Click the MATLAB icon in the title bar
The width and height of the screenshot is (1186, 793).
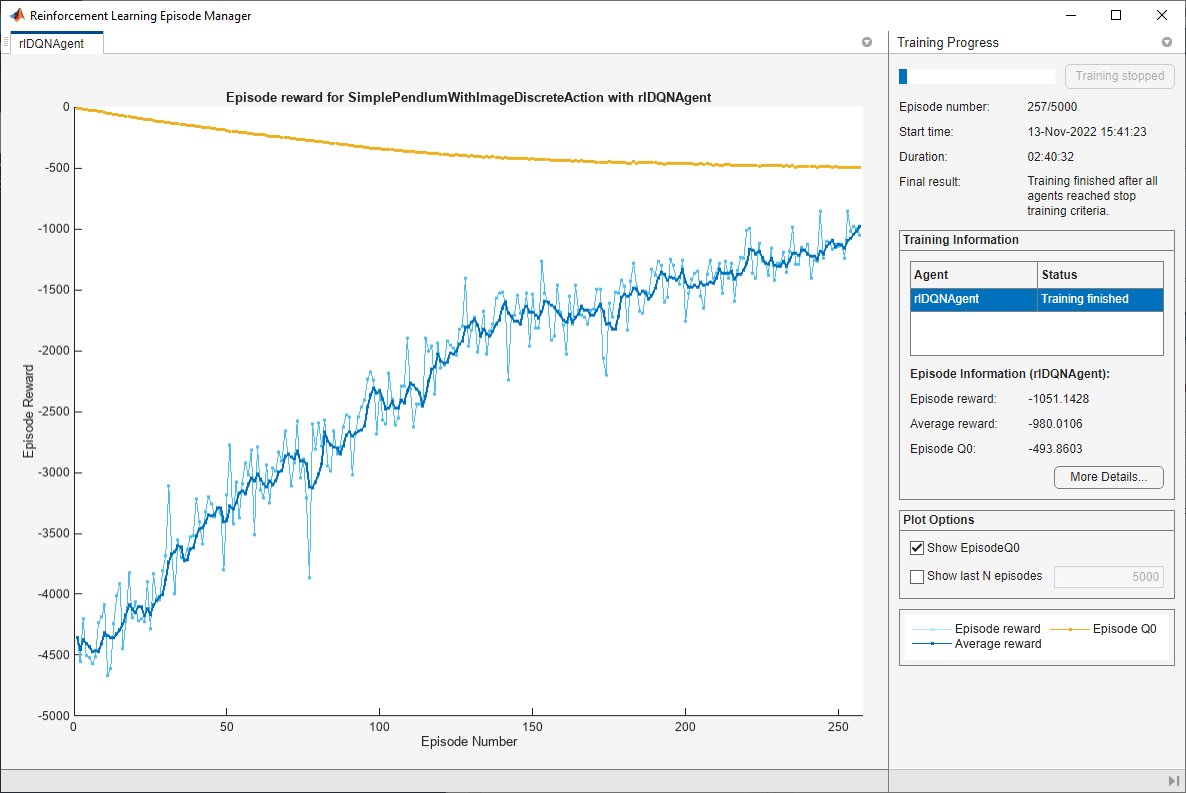(15, 16)
